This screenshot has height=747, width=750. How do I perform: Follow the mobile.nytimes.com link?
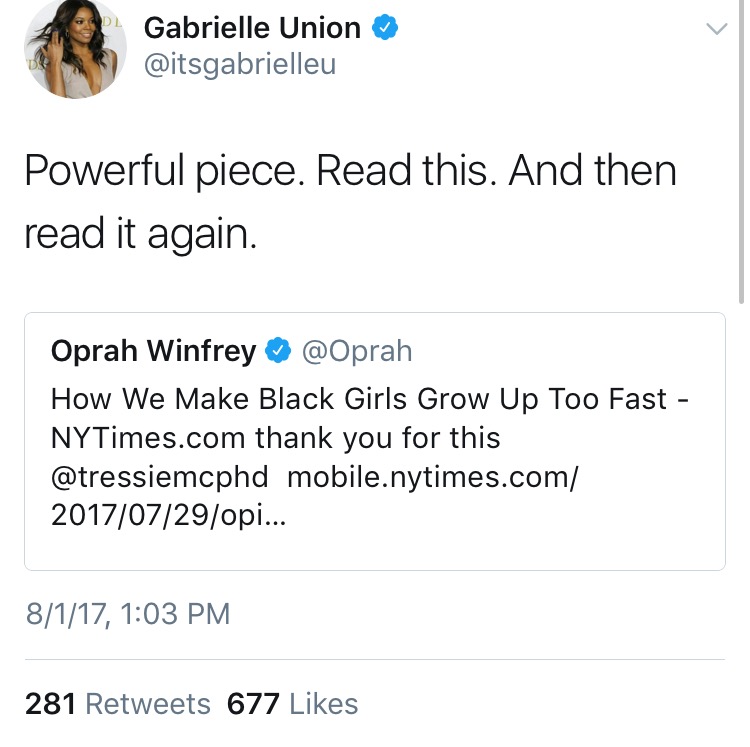pos(432,476)
